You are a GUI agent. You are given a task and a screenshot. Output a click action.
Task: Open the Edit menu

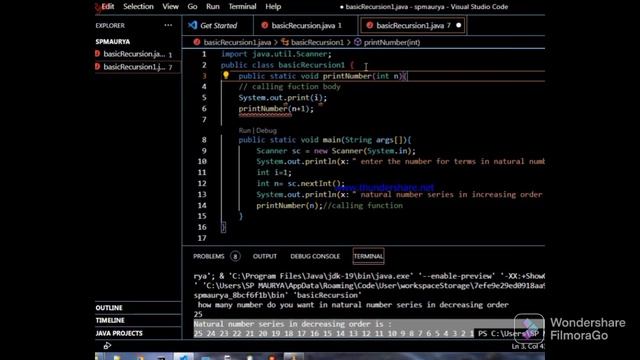pyautogui.click(x=108, y=7)
